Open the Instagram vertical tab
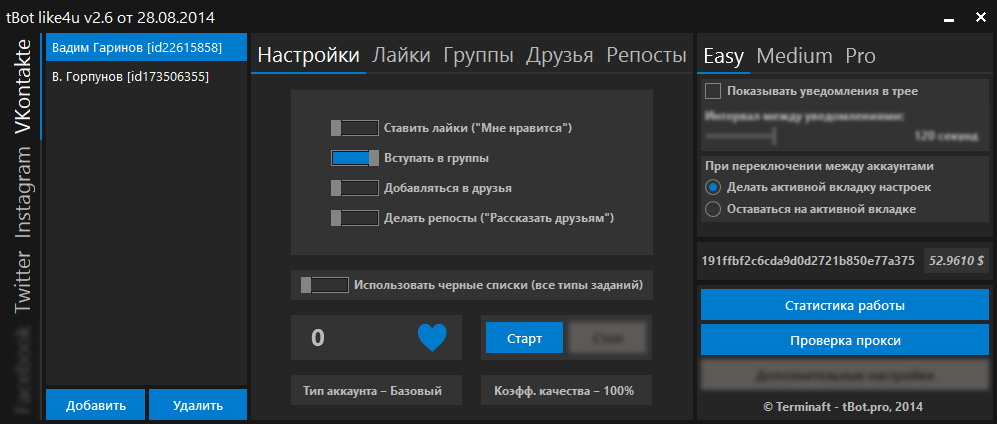The image size is (997, 424). (x=23, y=192)
